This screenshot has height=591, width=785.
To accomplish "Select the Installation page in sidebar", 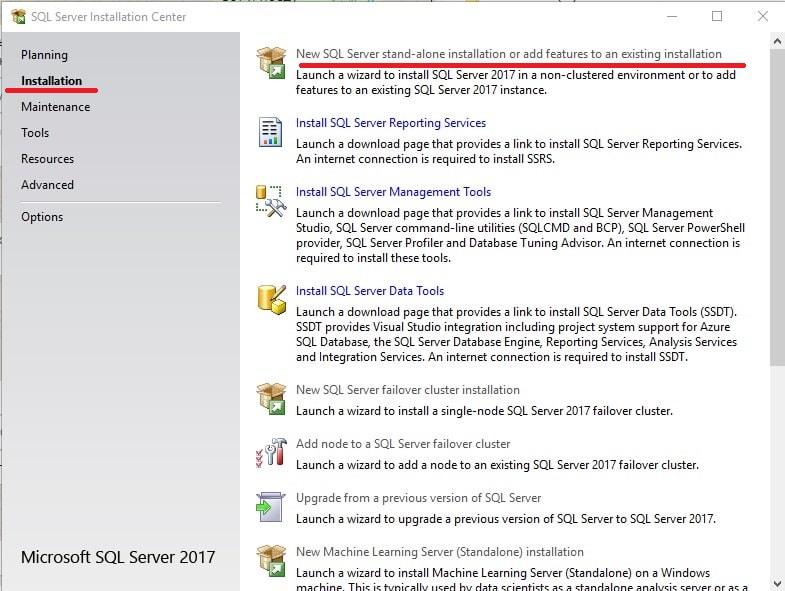I will pos(52,81).
